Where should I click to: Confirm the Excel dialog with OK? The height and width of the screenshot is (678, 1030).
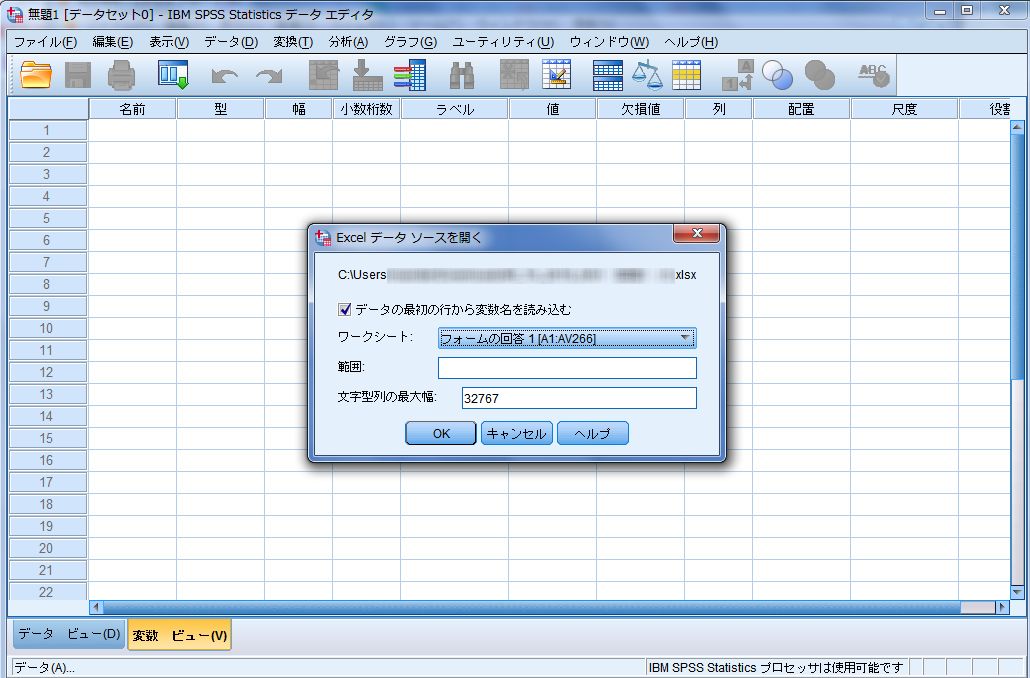(441, 434)
